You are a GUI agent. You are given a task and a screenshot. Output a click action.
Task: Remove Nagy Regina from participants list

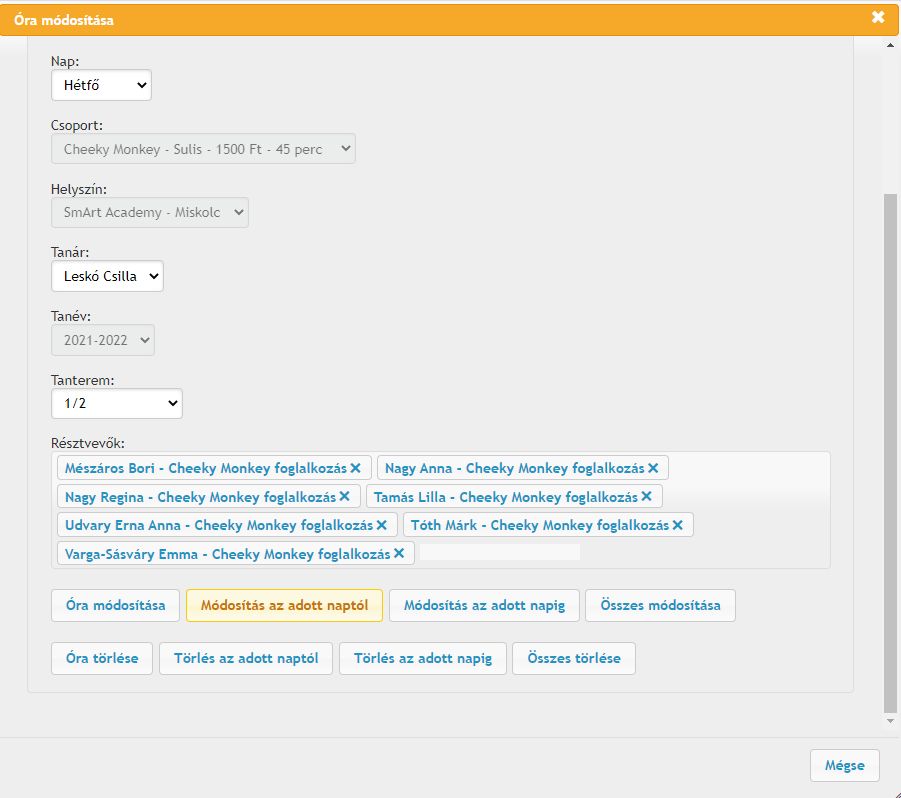pos(344,497)
